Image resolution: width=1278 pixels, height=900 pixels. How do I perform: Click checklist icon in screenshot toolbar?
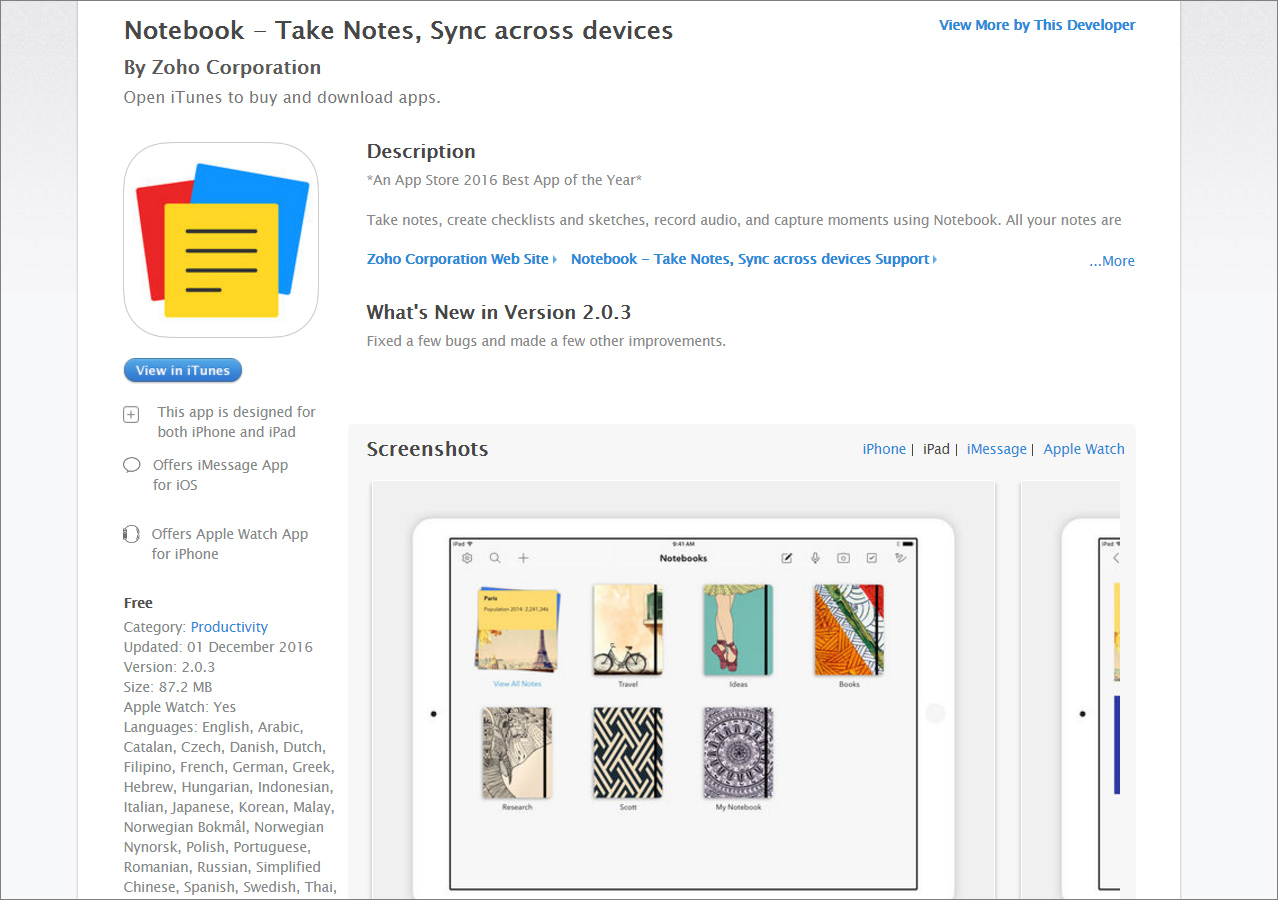point(872,558)
